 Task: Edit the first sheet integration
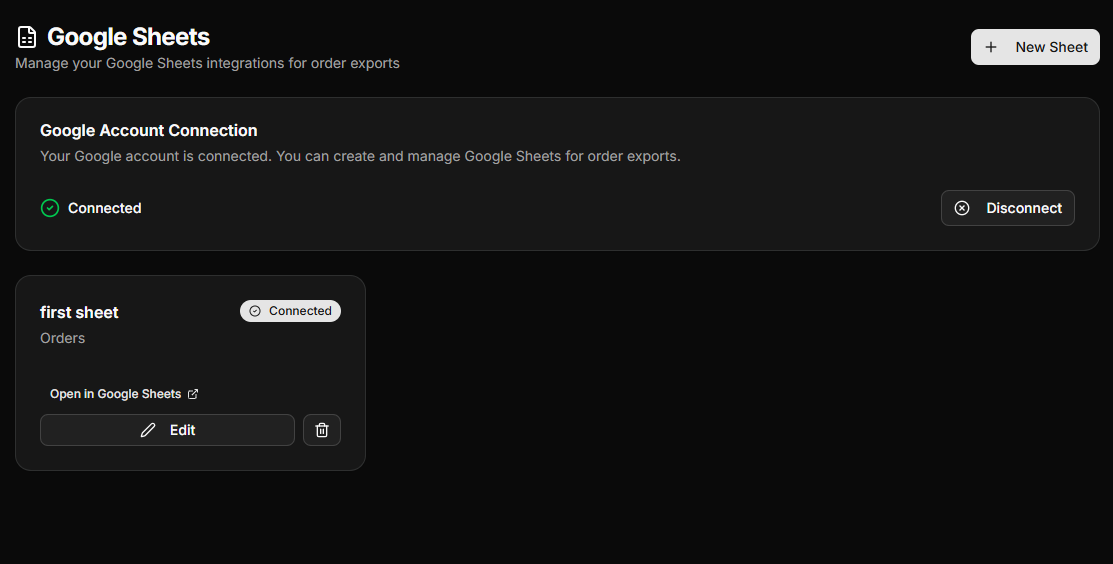click(168, 430)
